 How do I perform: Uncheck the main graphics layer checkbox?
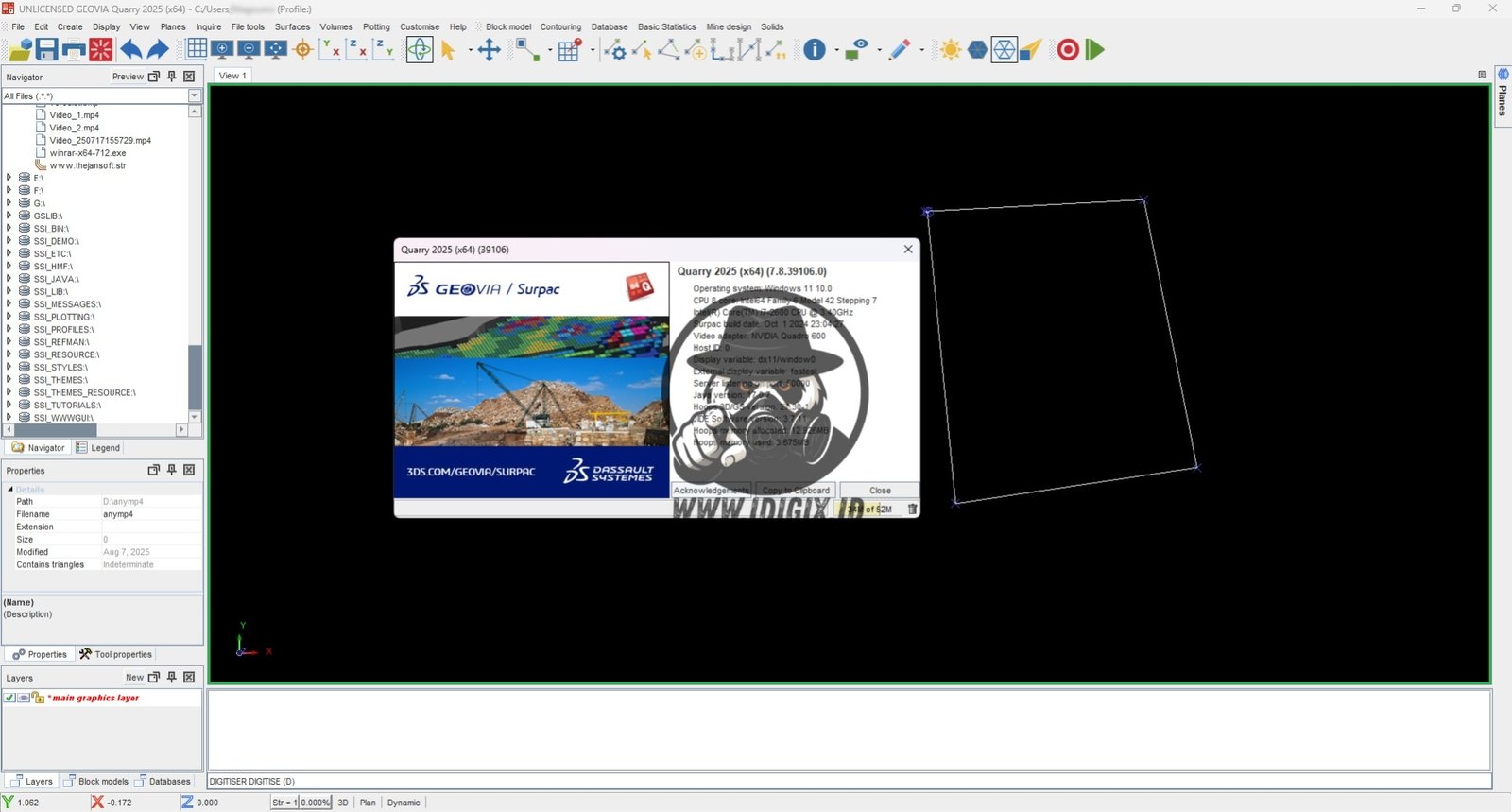tap(9, 698)
